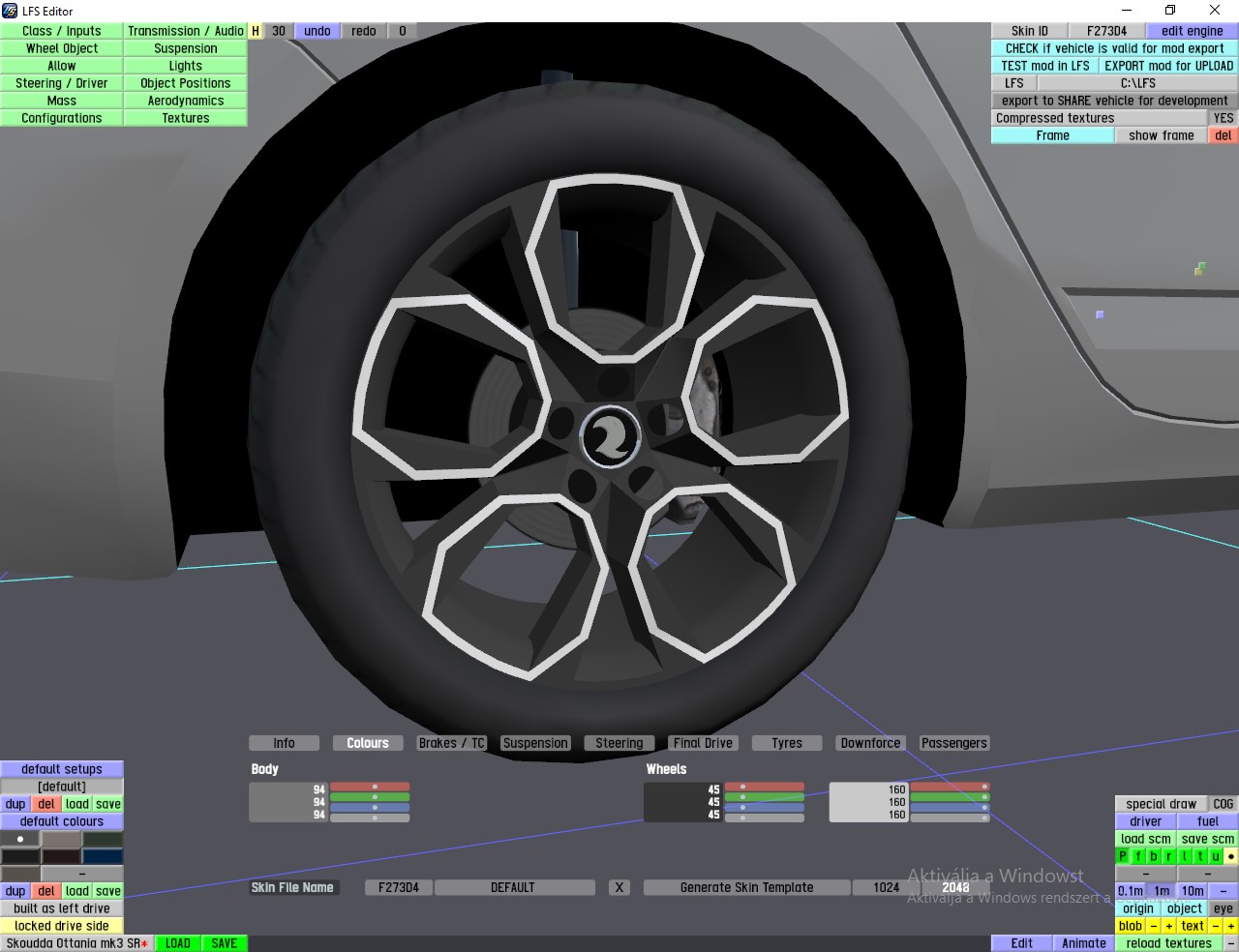Switch to the Tyres tab
The height and width of the screenshot is (952, 1239).
[787, 743]
